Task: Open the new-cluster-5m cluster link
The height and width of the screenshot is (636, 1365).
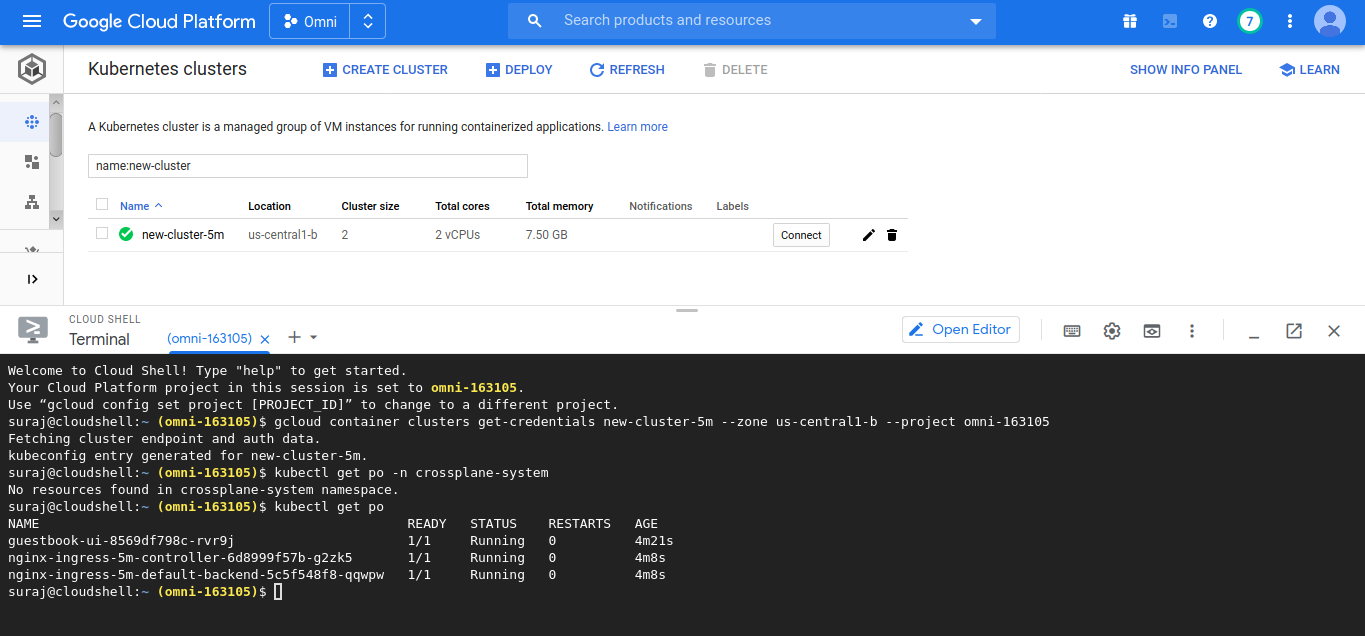Action: tap(183, 235)
